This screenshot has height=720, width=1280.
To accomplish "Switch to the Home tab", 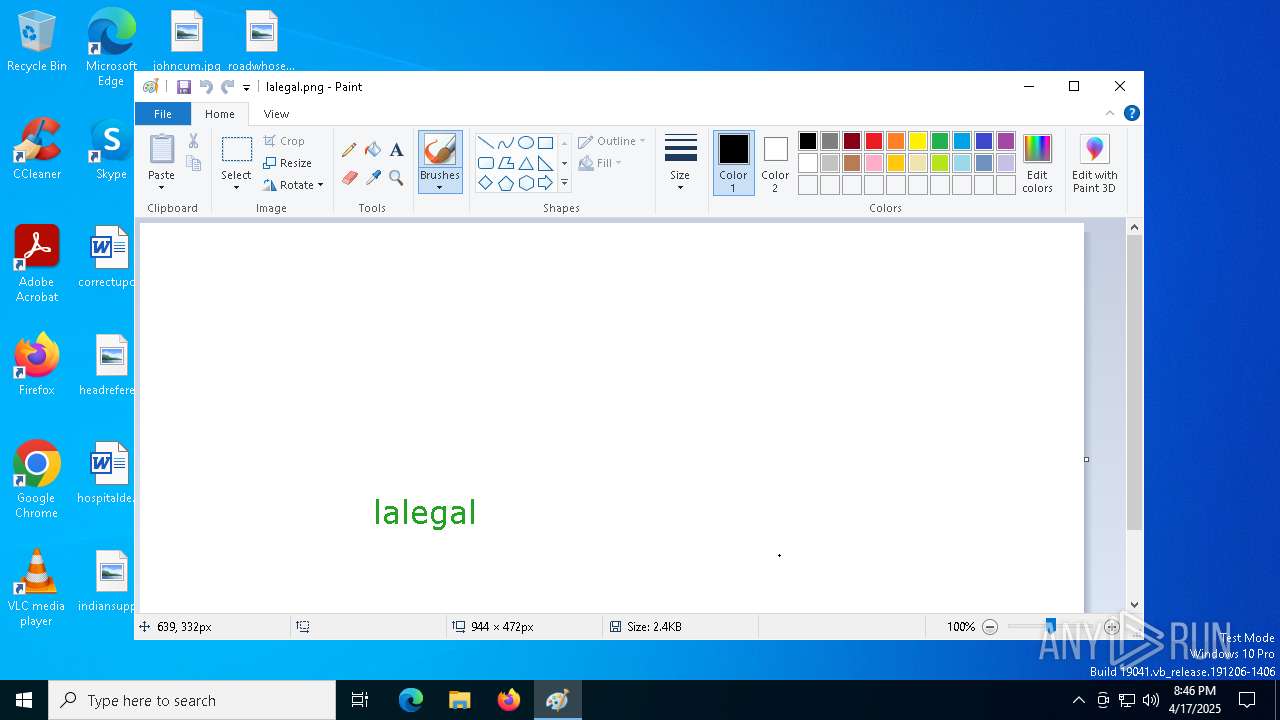I will coord(220,114).
